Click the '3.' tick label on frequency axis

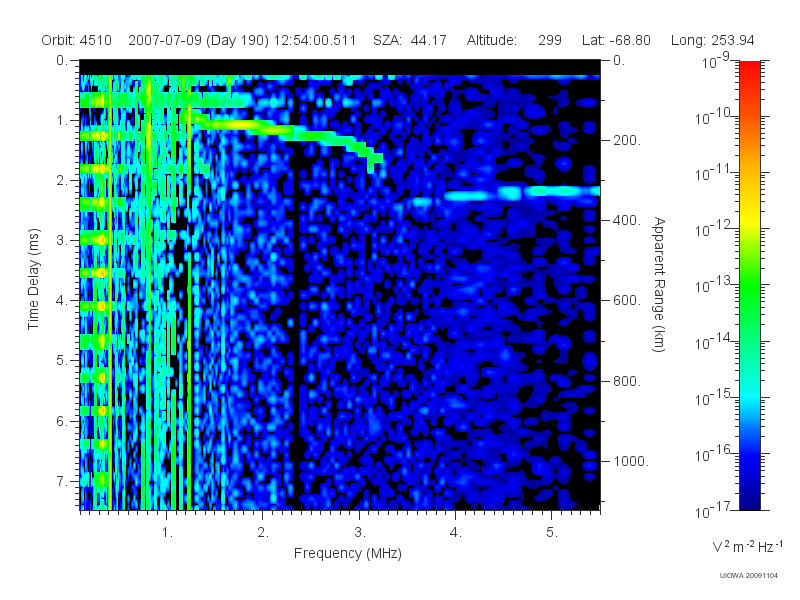360,533
